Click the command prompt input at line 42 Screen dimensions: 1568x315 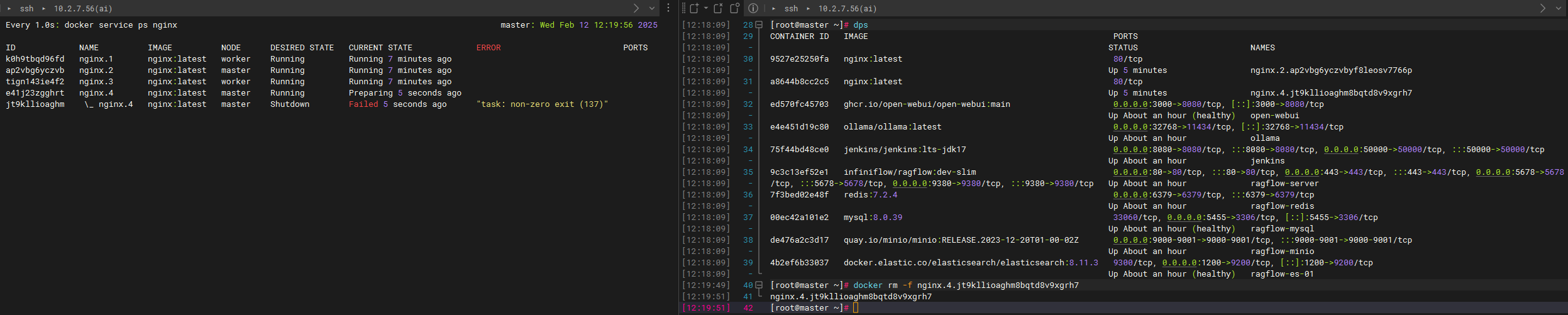(x=856, y=308)
